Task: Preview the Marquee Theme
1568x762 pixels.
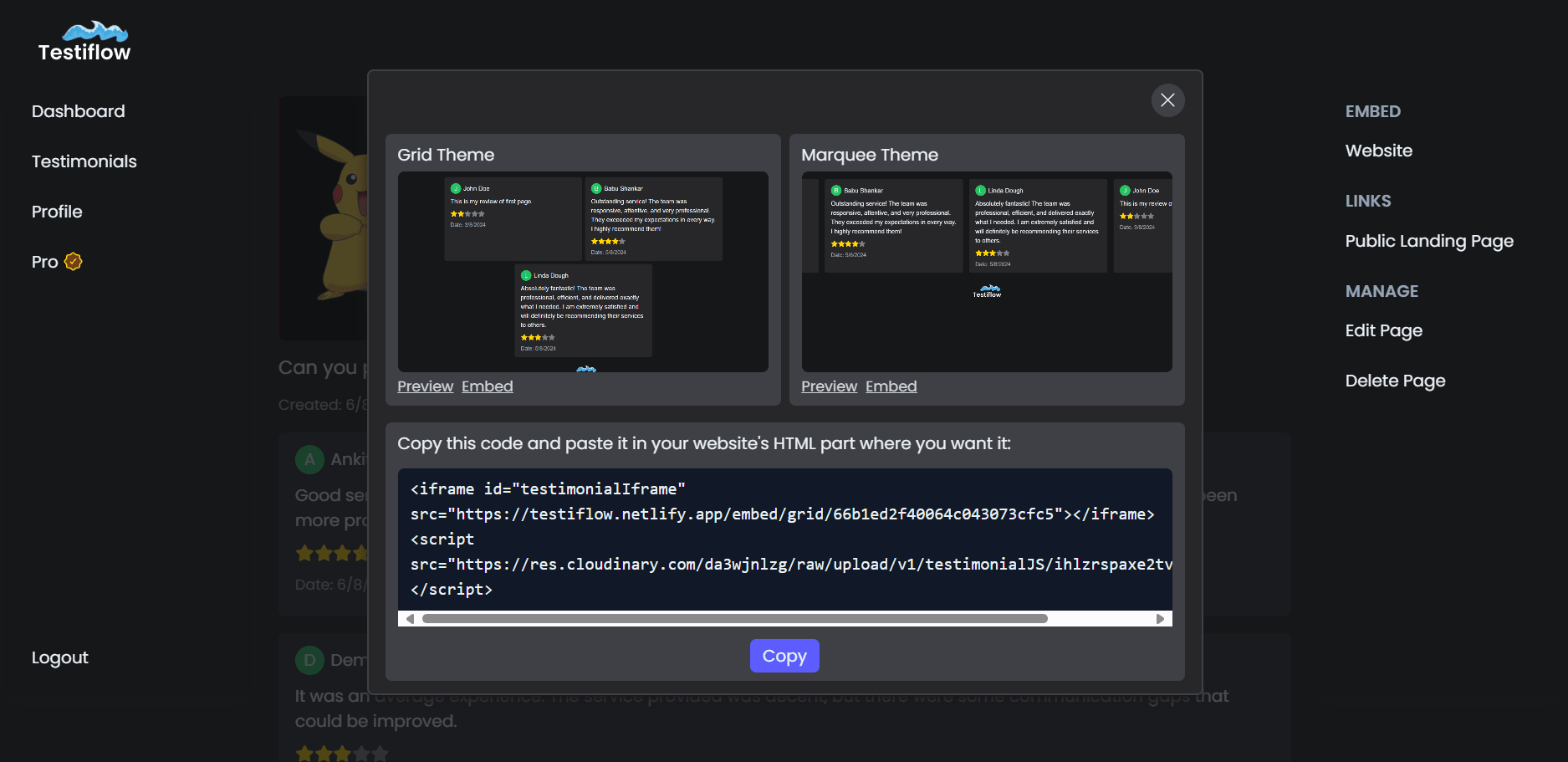Action: pos(829,386)
